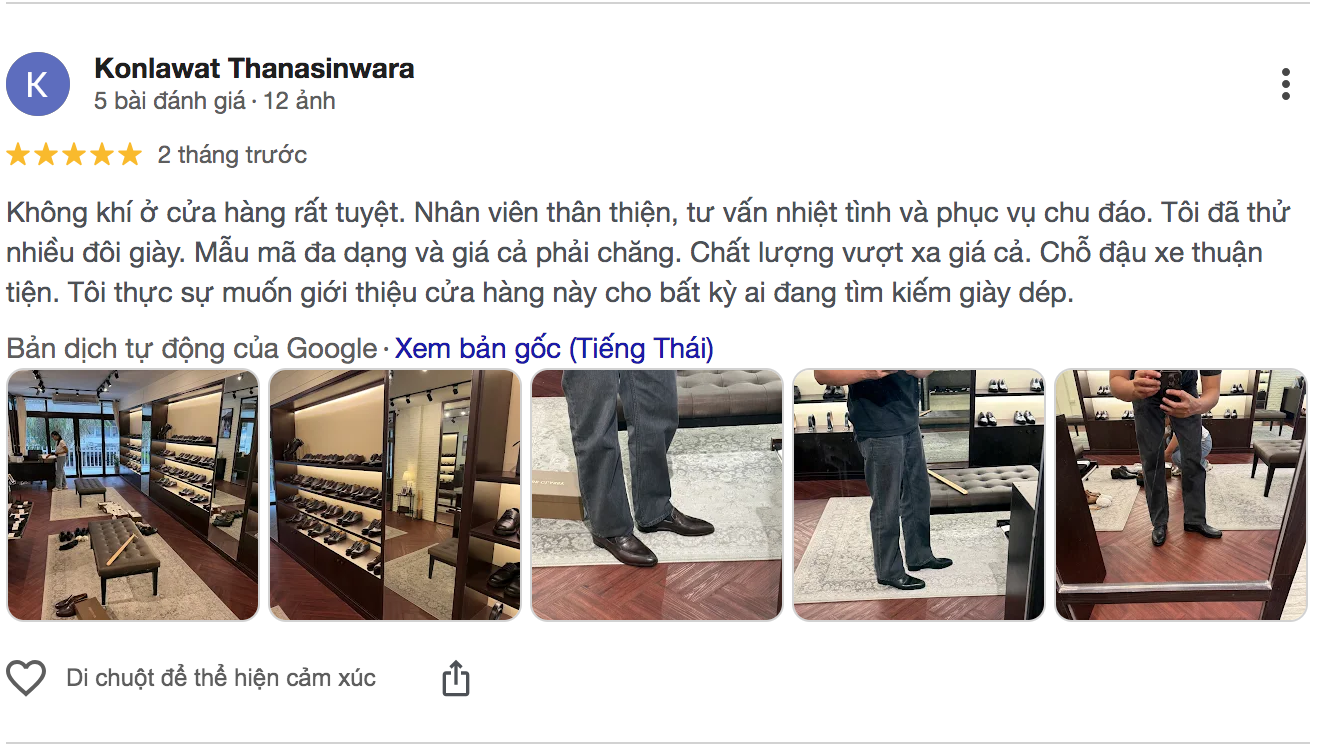Open second photo showing shoe display shelves
Viewport: 1322px width, 744px height.
(395, 495)
